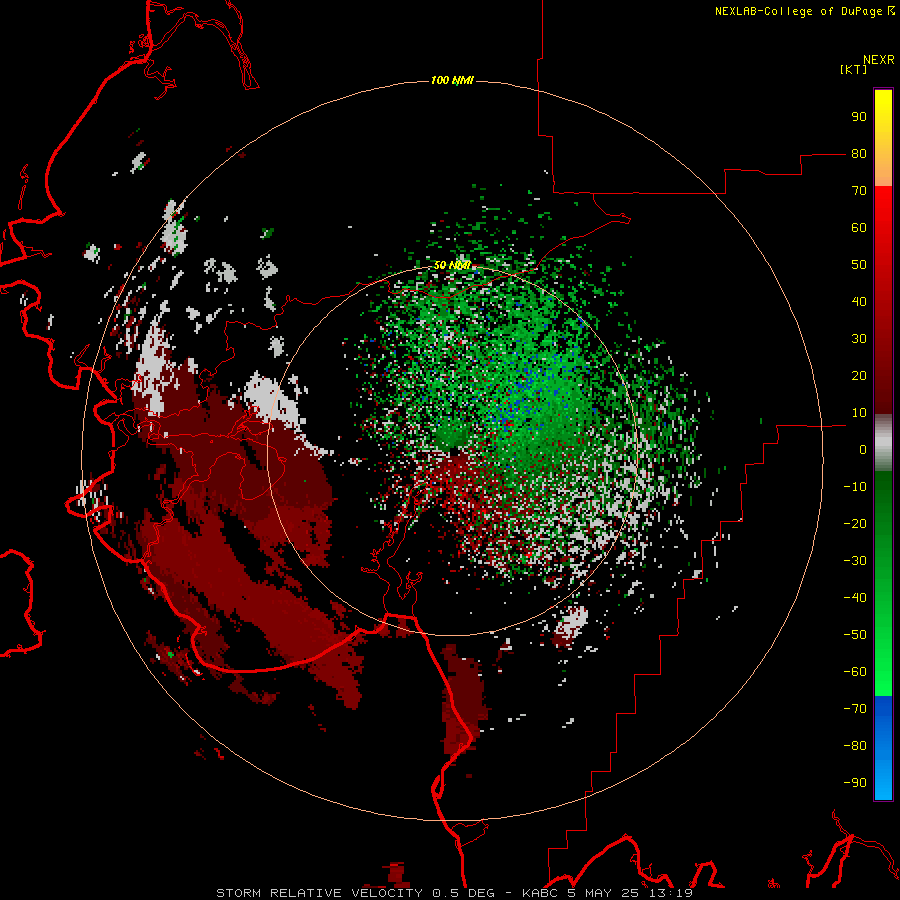This screenshot has height=900, width=900.
Task: Click the Storm Relative Velocity caption text
Action: [x=454, y=893]
